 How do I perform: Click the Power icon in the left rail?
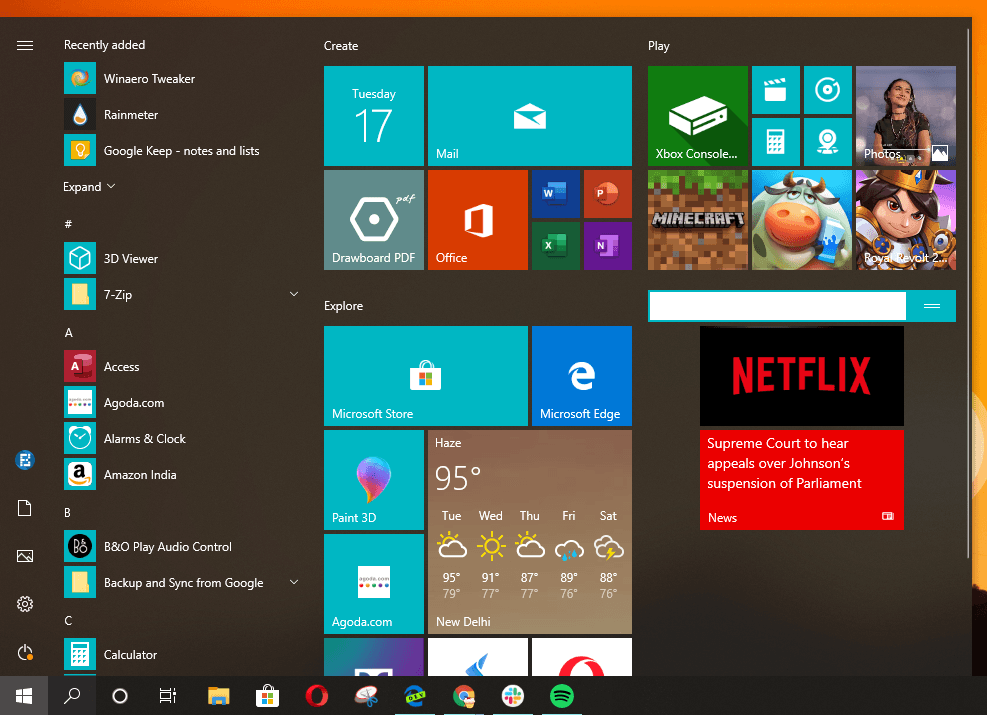coord(25,652)
